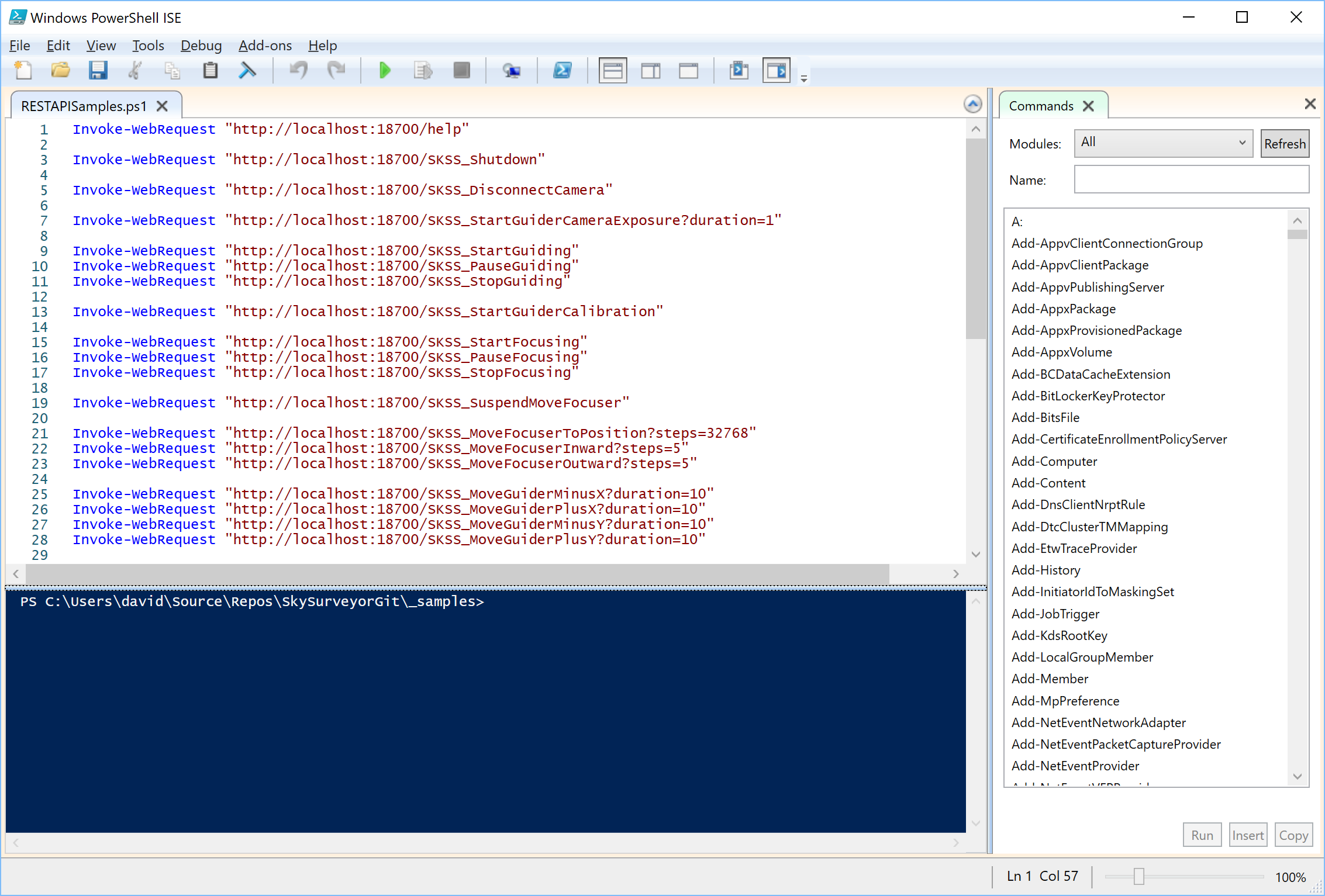Screen dimensions: 1325x896
Task: Cut selection with scissors icon
Action: (x=135, y=71)
